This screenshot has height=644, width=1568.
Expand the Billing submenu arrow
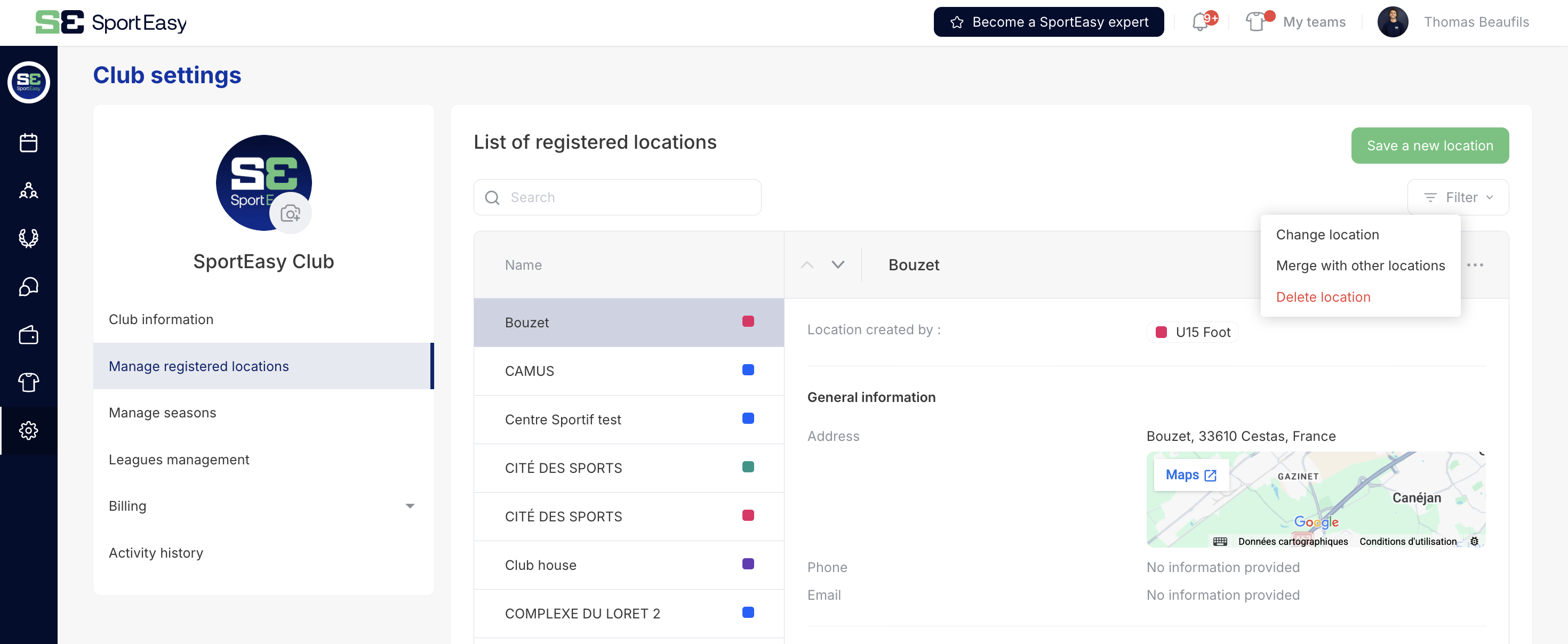410,506
